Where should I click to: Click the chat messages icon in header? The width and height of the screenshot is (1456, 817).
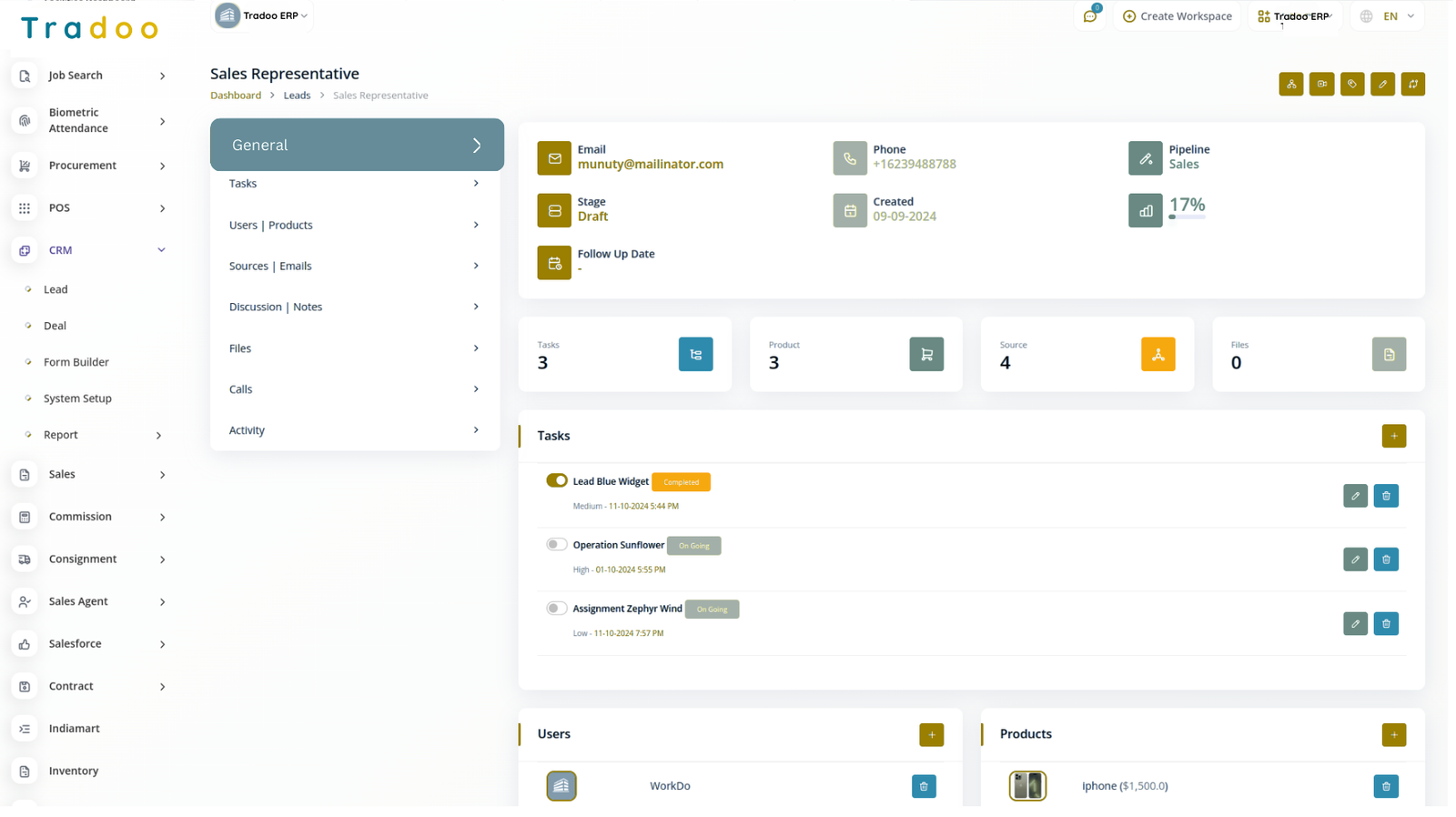tap(1089, 16)
